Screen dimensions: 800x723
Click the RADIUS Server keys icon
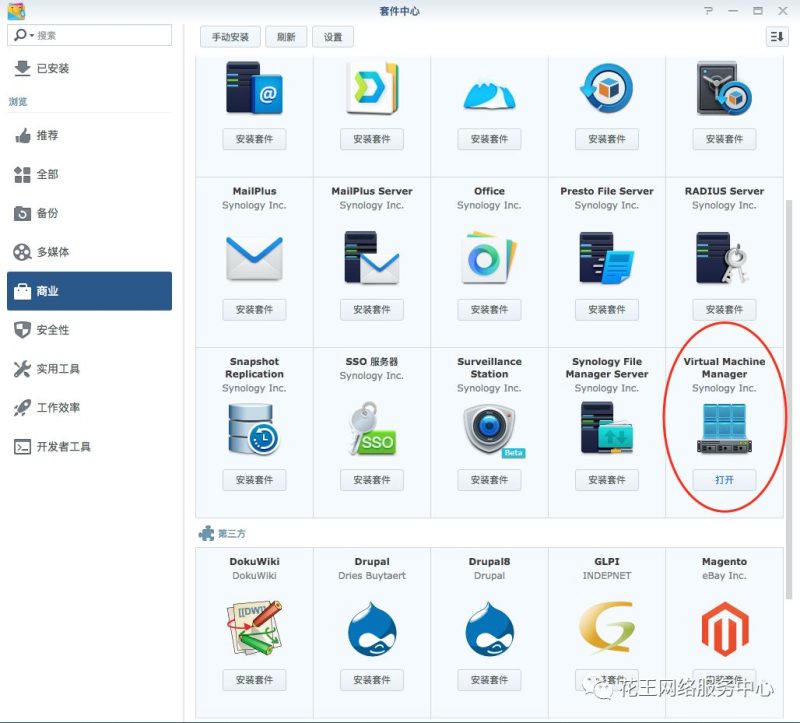[x=724, y=258]
